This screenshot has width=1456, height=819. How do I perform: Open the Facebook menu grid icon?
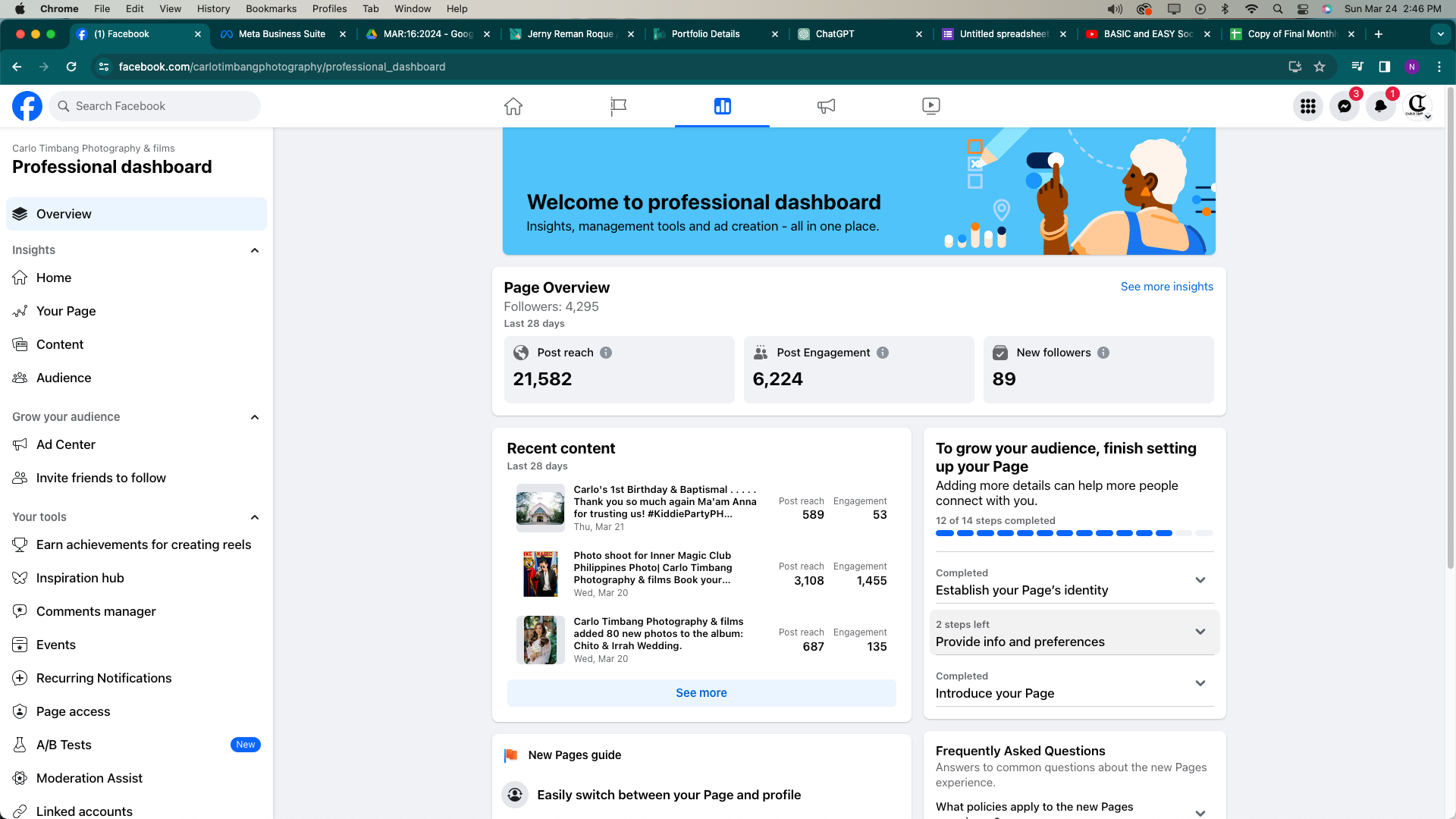point(1308,106)
